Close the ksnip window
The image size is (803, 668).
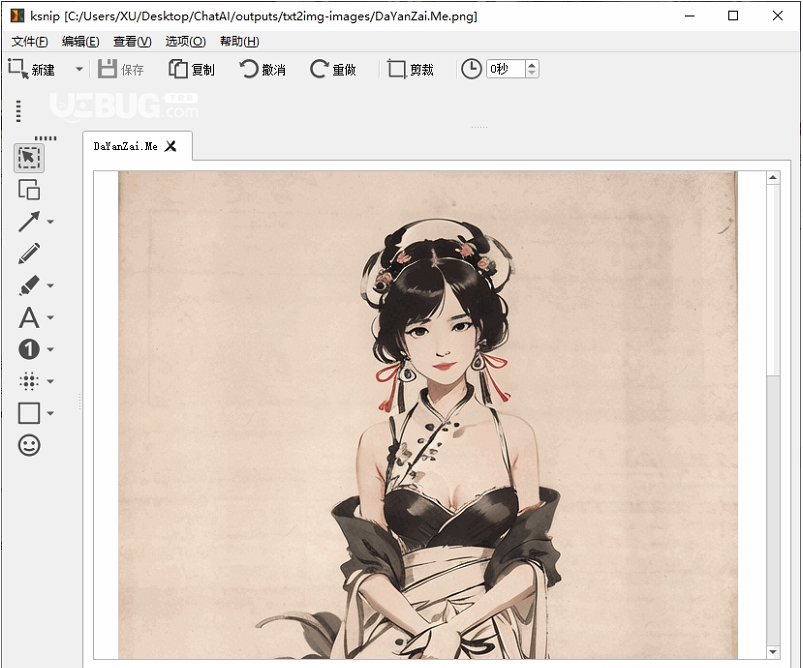pos(777,16)
